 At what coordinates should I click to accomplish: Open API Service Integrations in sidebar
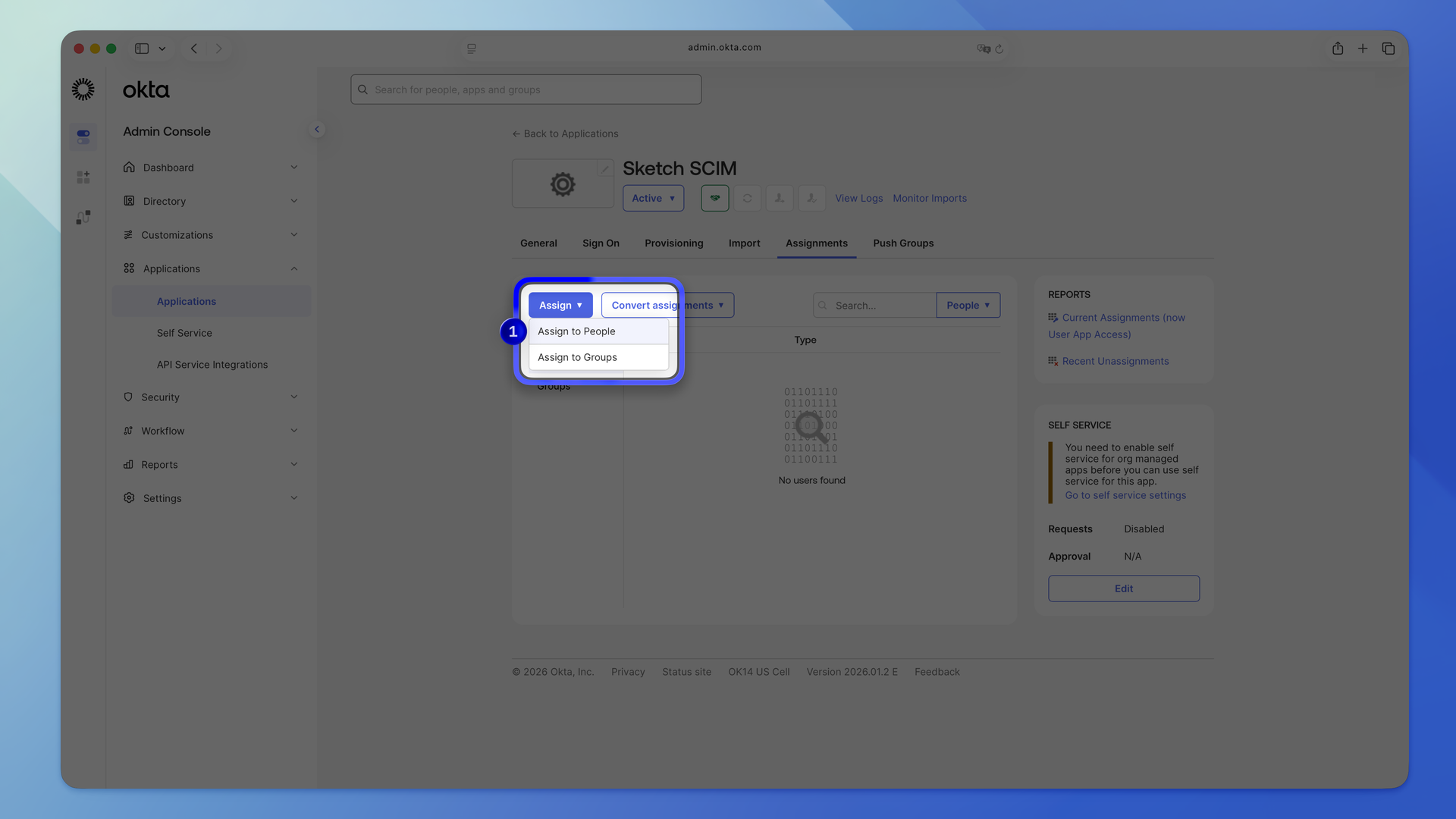tap(212, 365)
